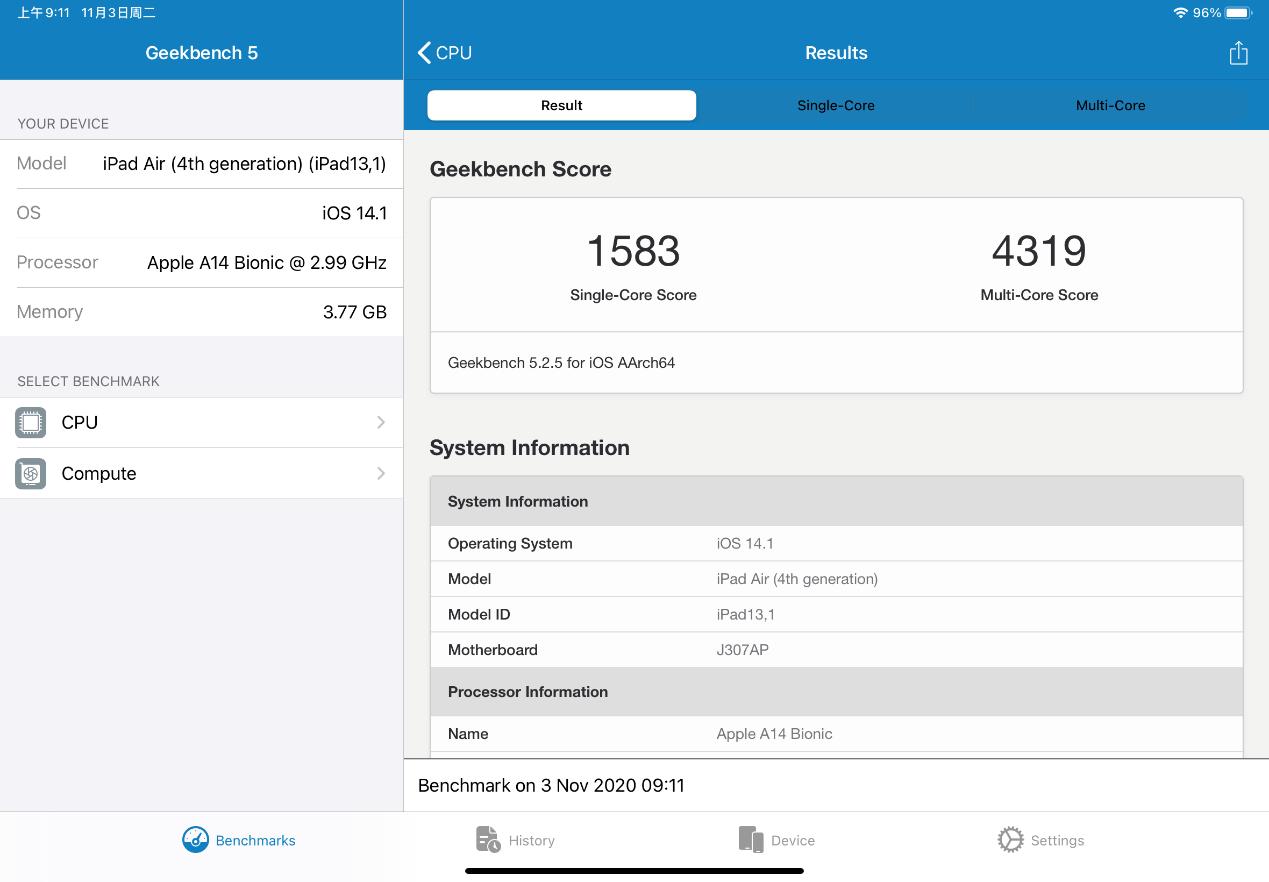1269x882 pixels.
Task: Tap the home indicator bar
Action: pyautogui.click(x=634, y=871)
